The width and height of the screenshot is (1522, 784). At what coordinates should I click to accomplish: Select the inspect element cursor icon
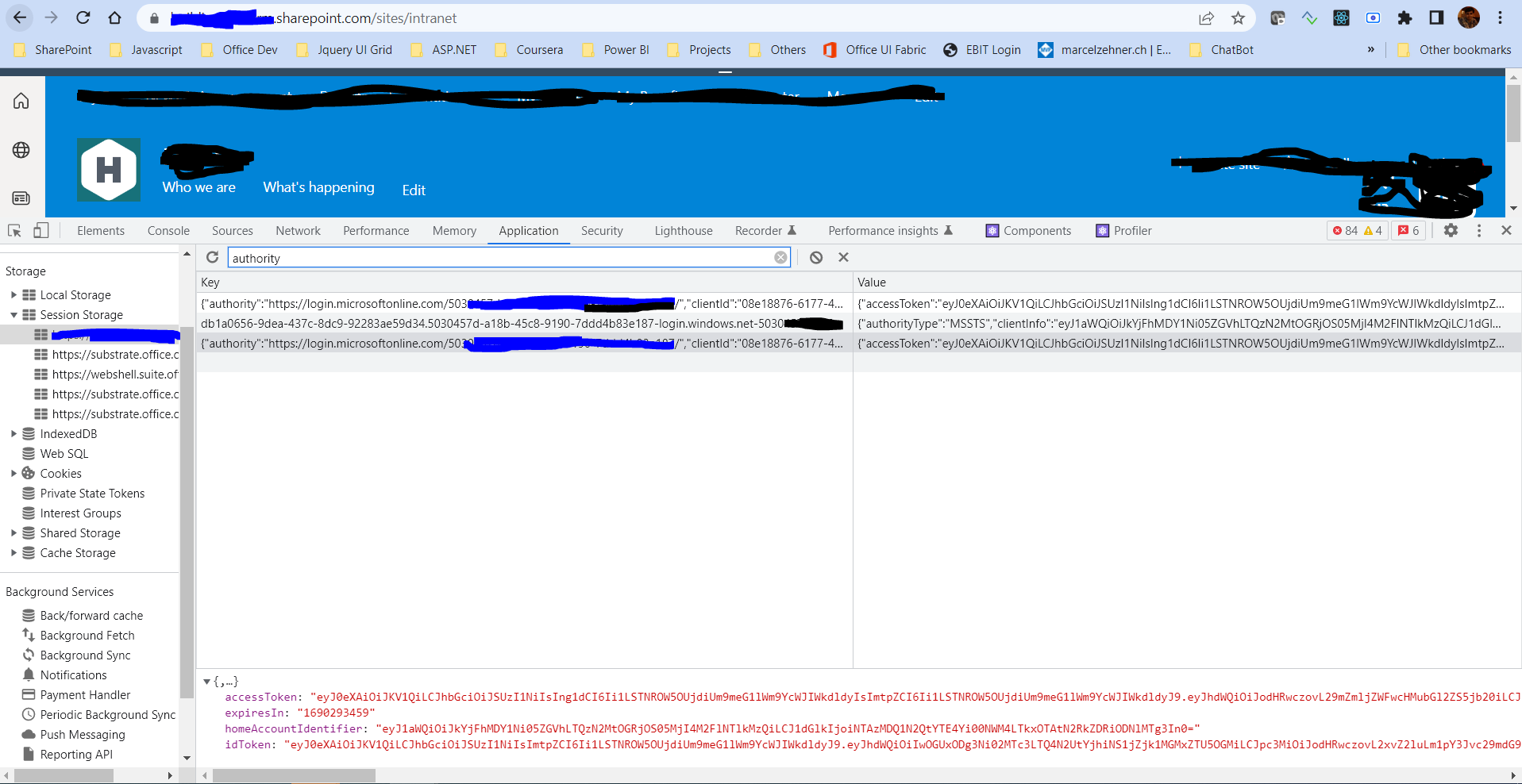13,229
